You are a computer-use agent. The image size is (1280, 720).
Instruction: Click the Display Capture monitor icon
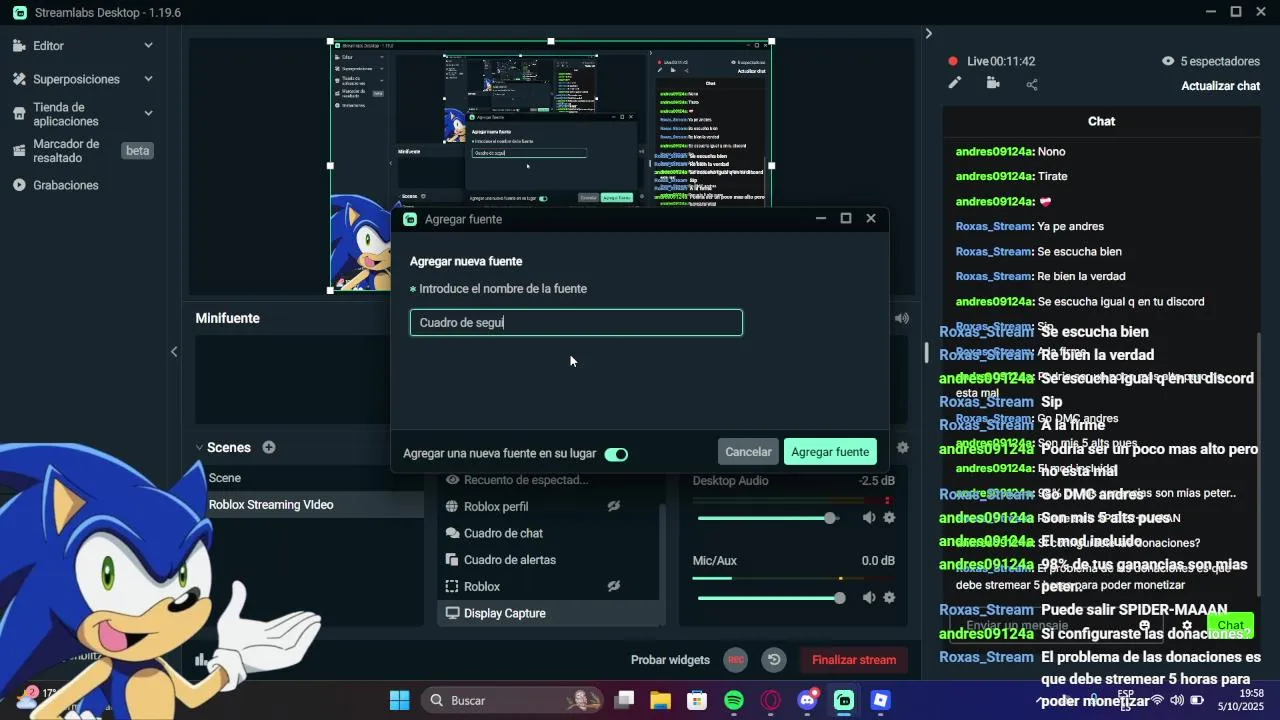point(452,613)
